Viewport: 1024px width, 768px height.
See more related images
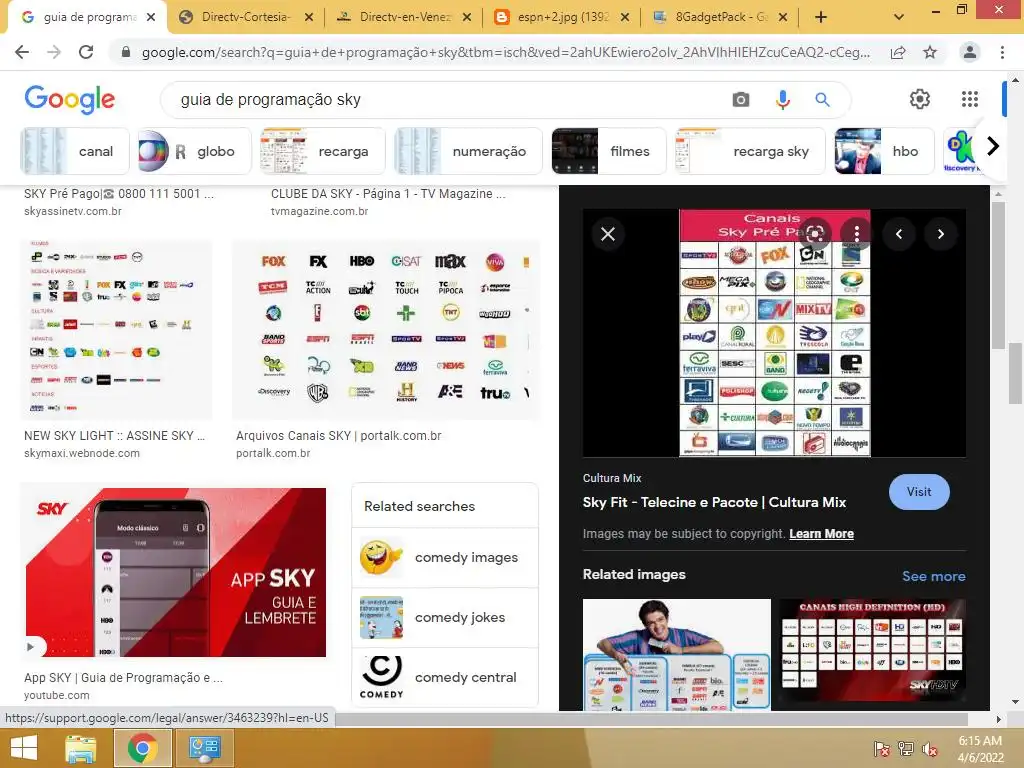pos(933,576)
